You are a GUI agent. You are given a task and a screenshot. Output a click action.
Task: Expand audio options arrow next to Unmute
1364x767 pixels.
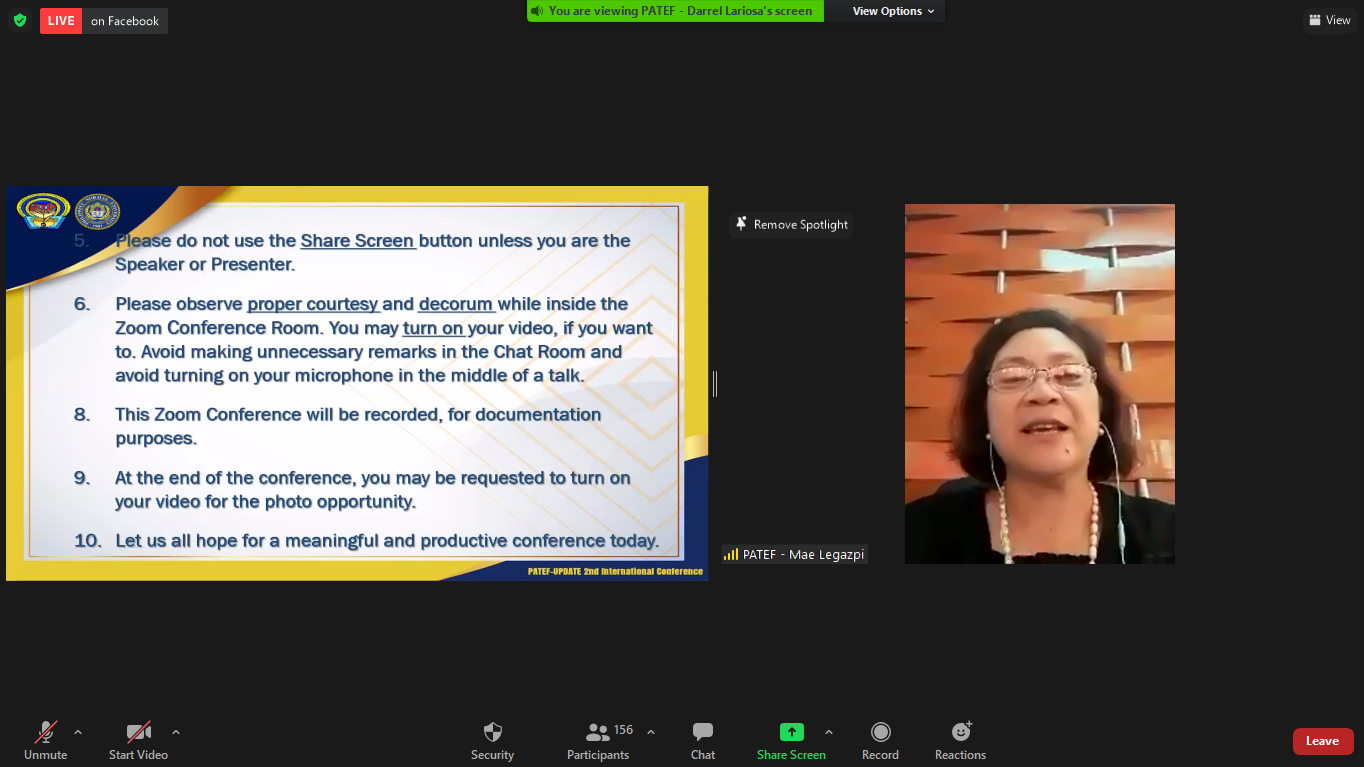(x=78, y=732)
